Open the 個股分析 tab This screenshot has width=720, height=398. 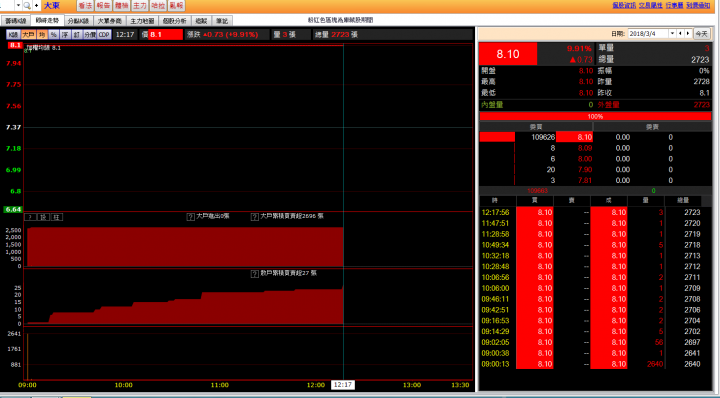[174, 21]
